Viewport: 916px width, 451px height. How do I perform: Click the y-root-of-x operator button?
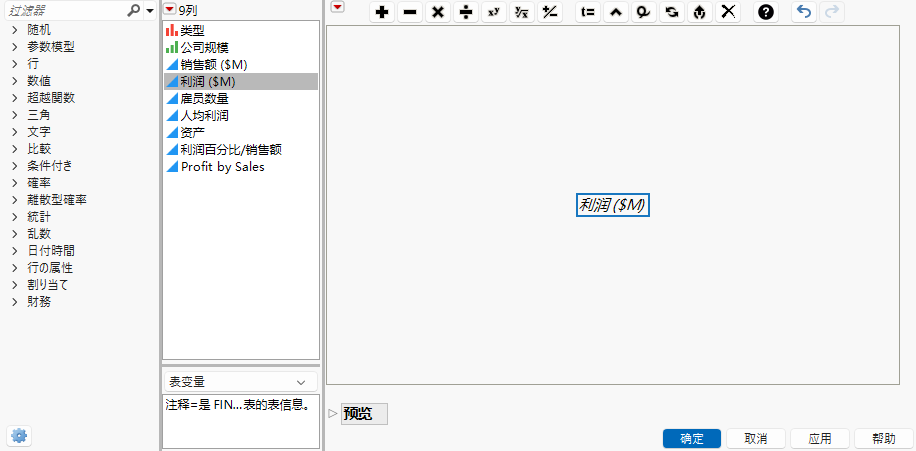tap(522, 12)
